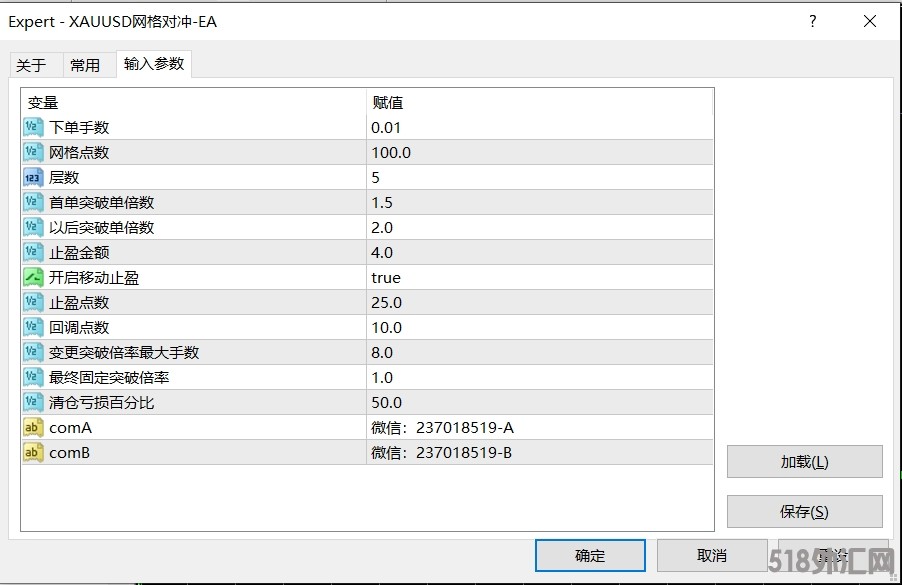The height and width of the screenshot is (585, 902).
Task: Click the 清仓亏损百分比 variable name
Action: pyautogui.click(x=101, y=403)
